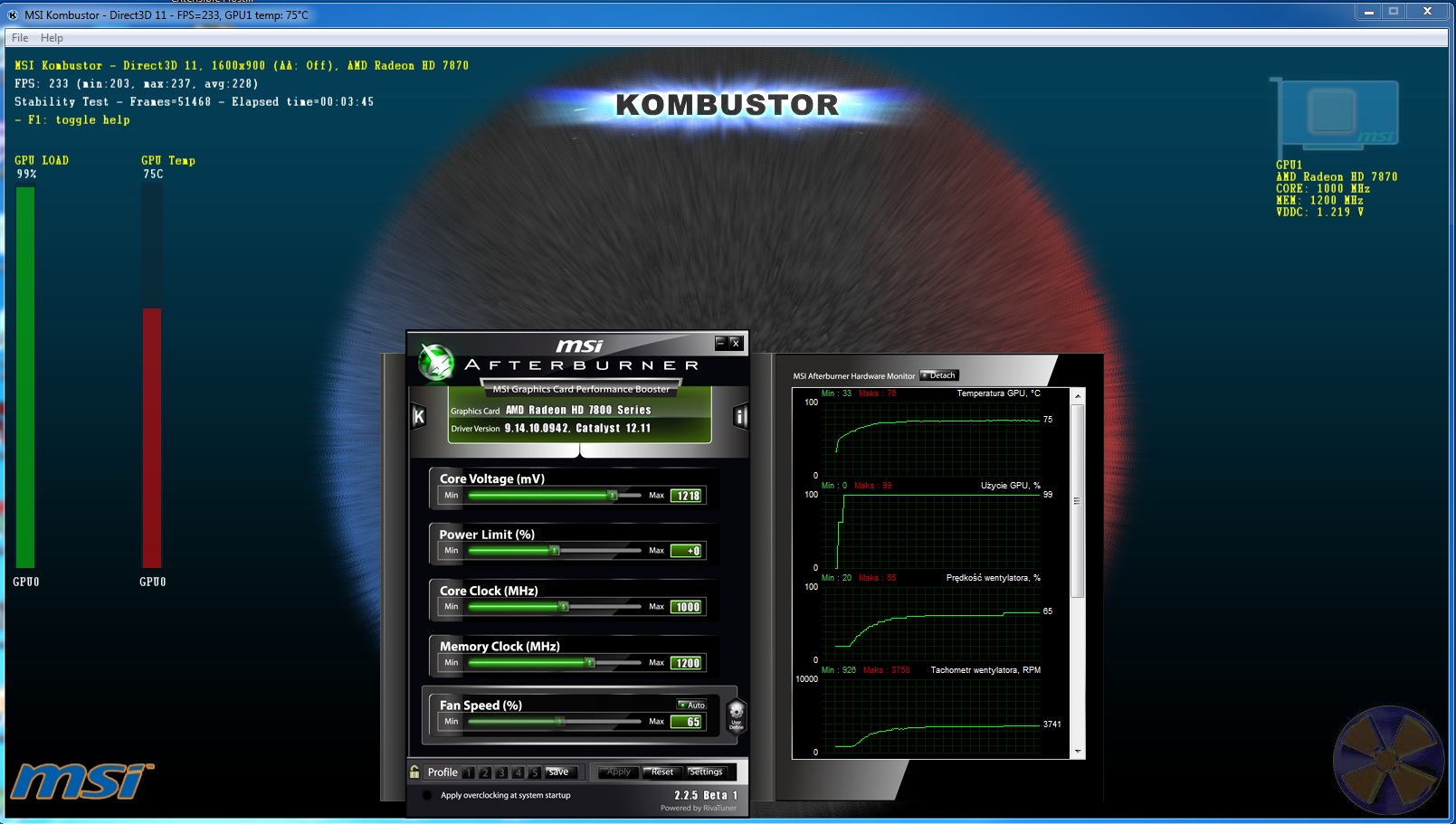The image size is (1456, 824).
Task: Open the File menu in Kombustor
Action: coord(20,38)
